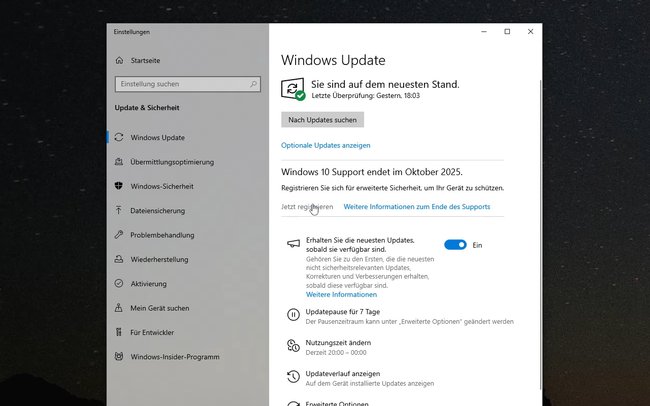Image resolution: width=650 pixels, height=406 pixels.
Task: Click Weitere Informationen link under newest updates
Action: 341,294
